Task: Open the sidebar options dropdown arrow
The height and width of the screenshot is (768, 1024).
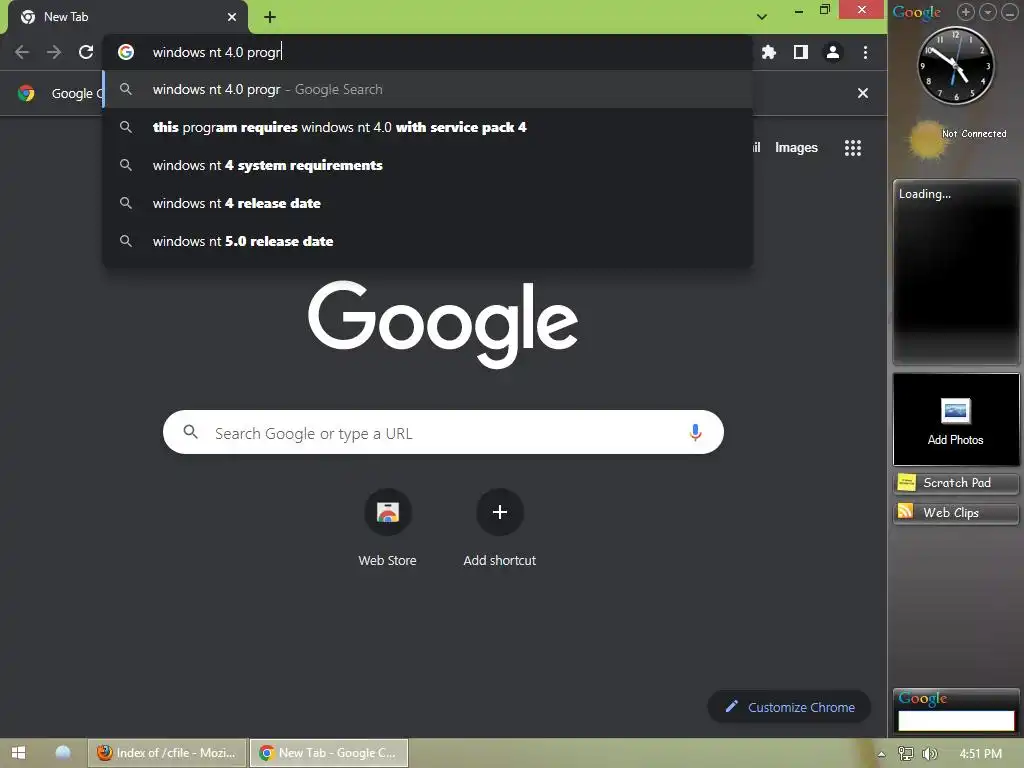Action: tap(988, 12)
